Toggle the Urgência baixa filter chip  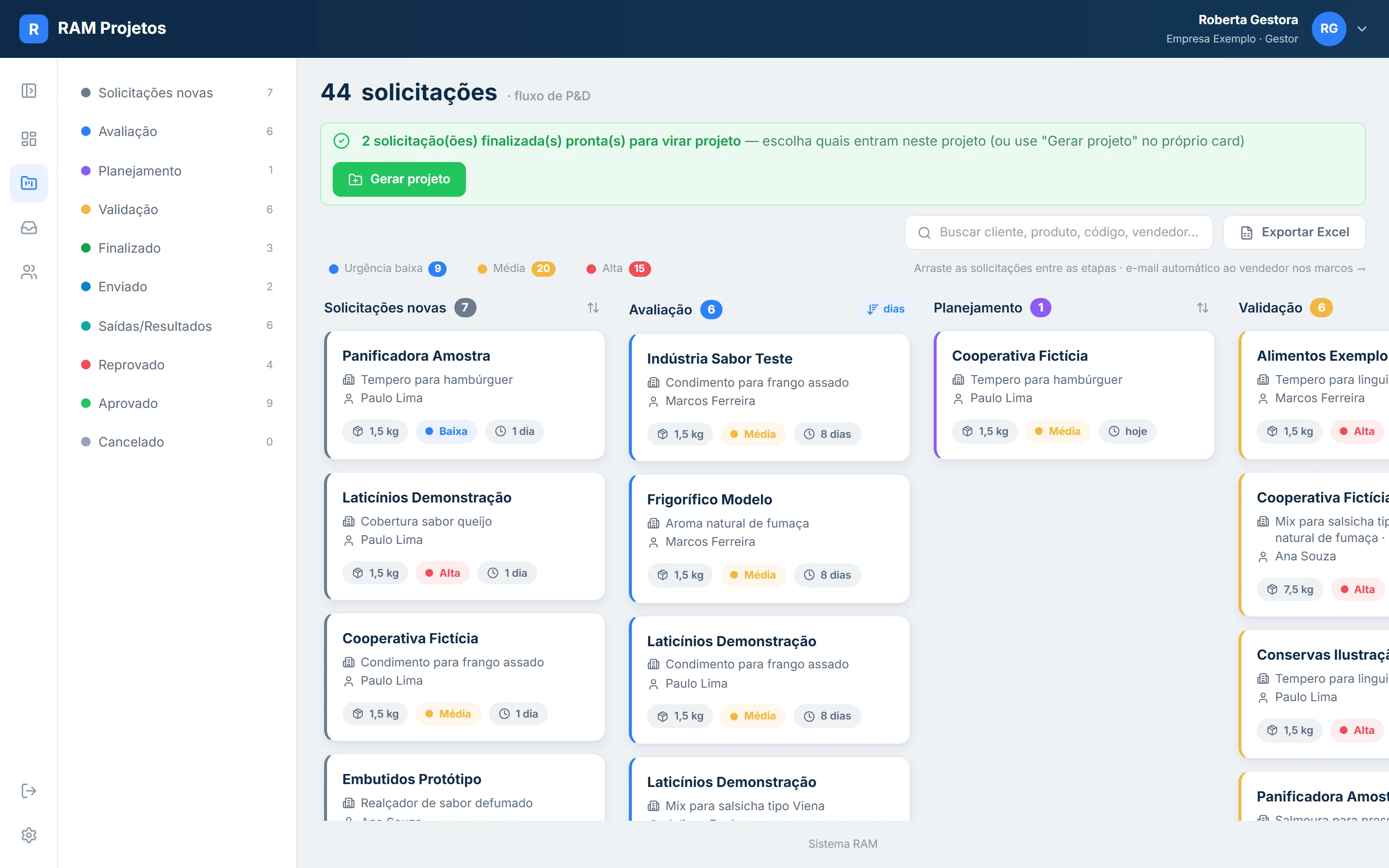[387, 268]
